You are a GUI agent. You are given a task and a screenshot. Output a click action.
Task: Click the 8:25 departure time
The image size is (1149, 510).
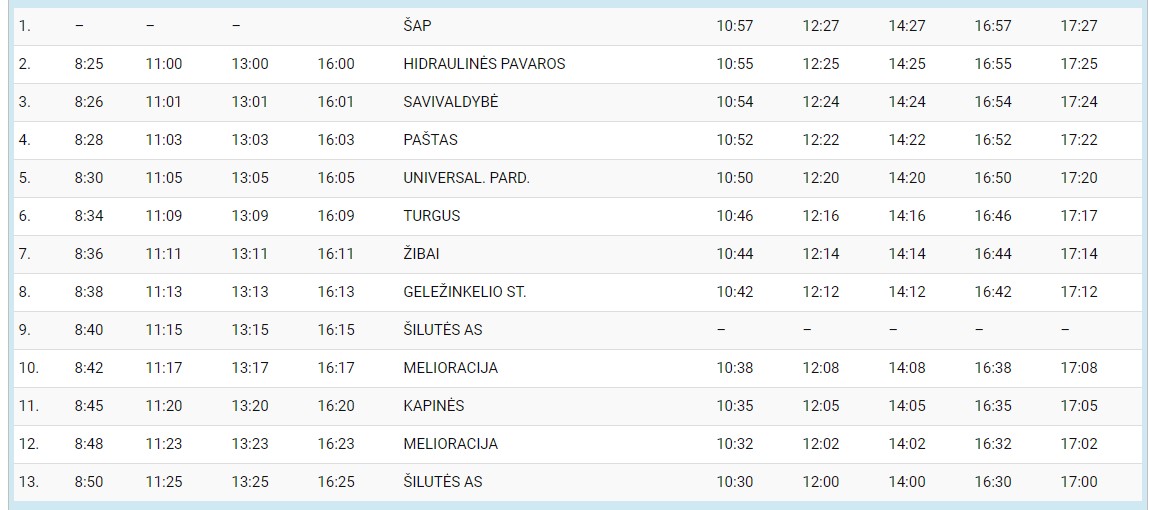point(89,64)
